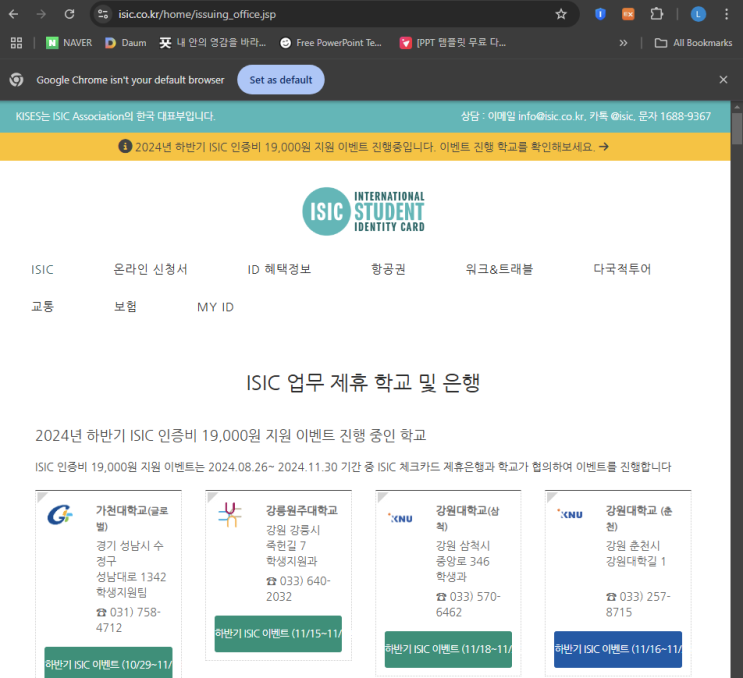Image resolution: width=743 pixels, height=678 pixels.
Task: Click the 강원대학교(삼척) school name
Action: point(468,518)
